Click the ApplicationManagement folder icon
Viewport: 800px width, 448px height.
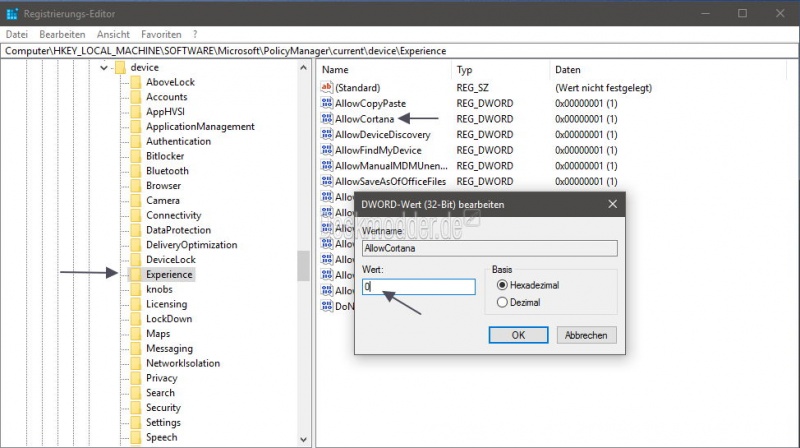click(x=136, y=127)
